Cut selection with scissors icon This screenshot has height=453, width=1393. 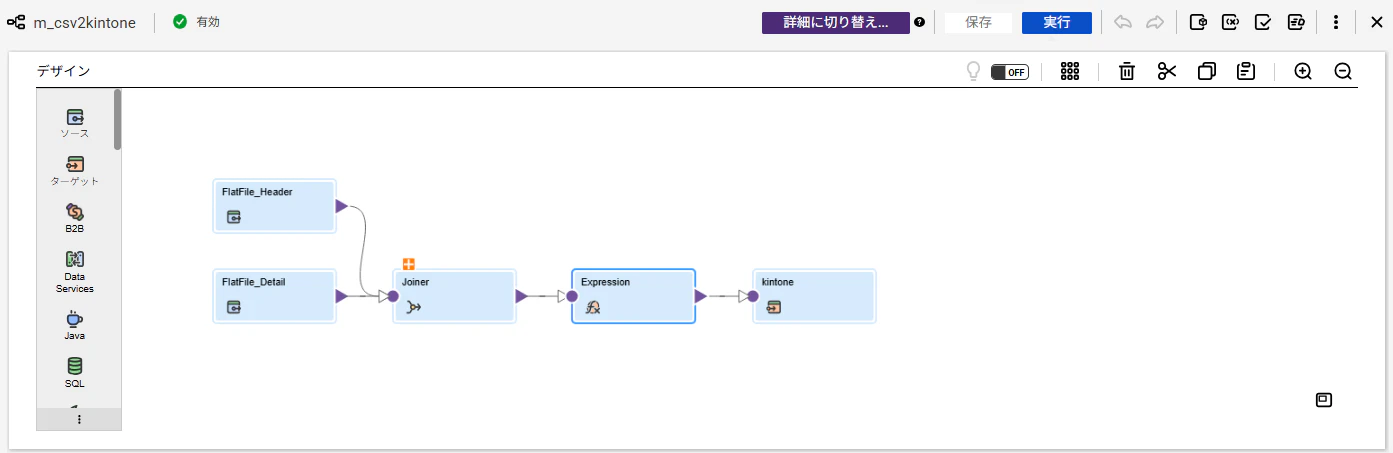[1167, 71]
